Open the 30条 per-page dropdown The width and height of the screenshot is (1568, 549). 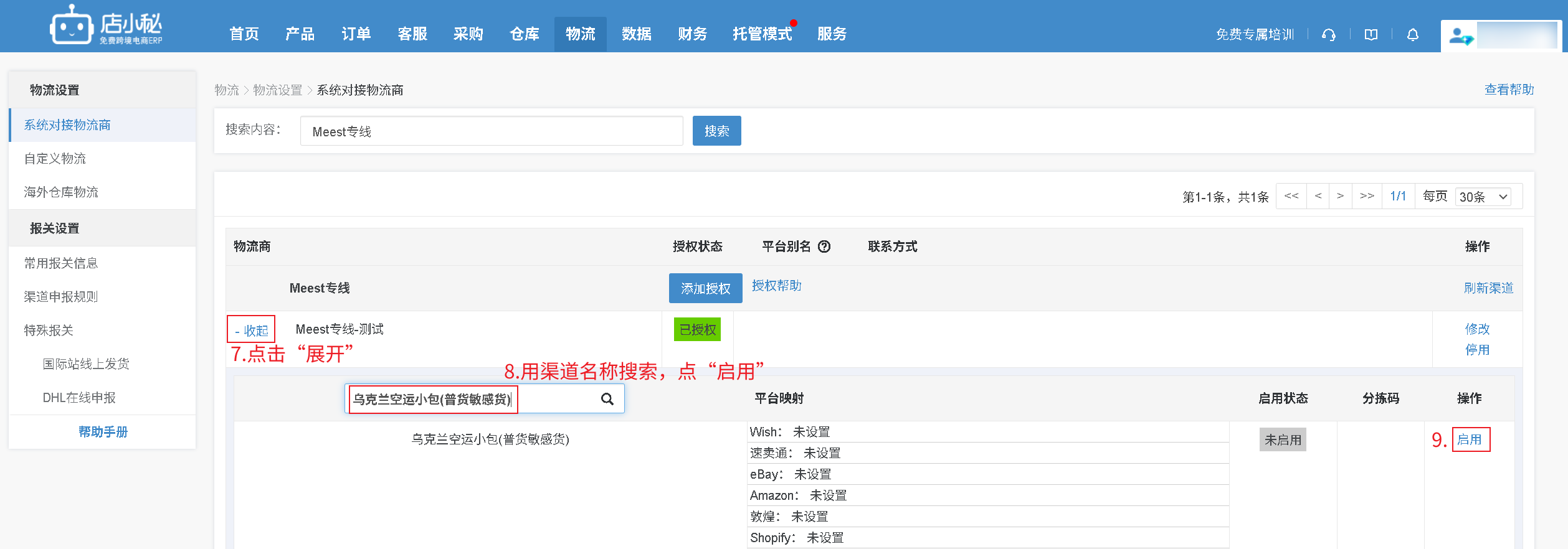(1484, 197)
